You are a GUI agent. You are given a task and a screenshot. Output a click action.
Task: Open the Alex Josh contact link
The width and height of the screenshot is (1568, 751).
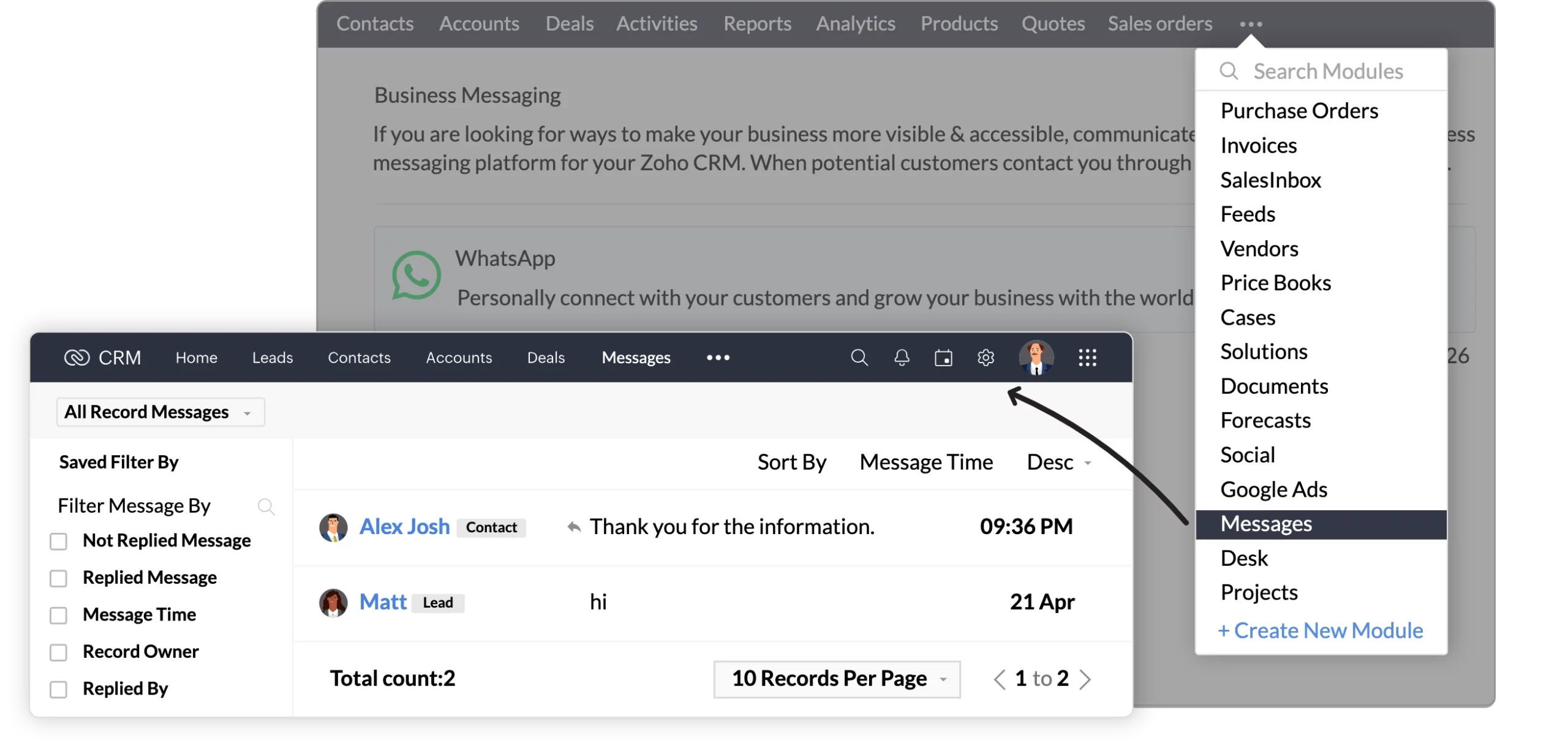pos(404,527)
